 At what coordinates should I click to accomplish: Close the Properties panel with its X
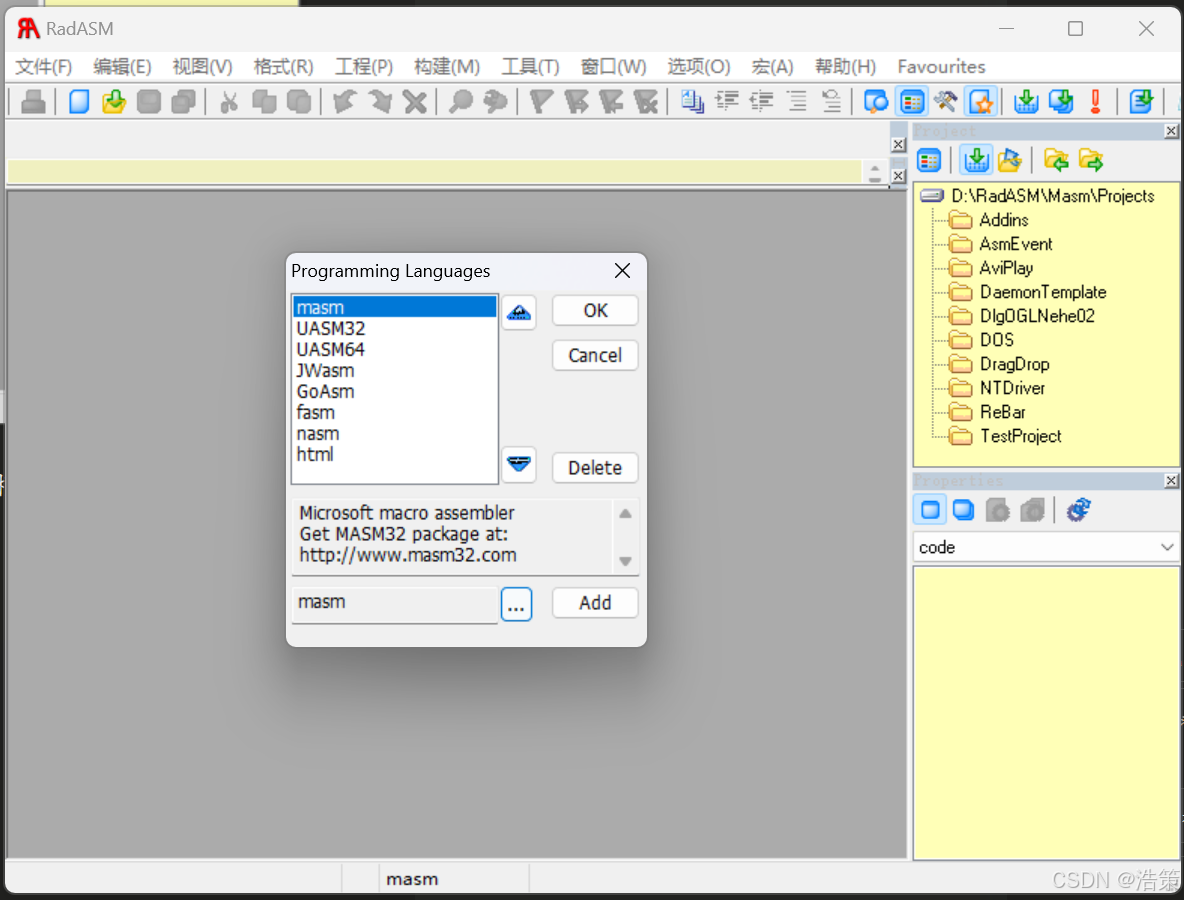pyautogui.click(x=1171, y=481)
